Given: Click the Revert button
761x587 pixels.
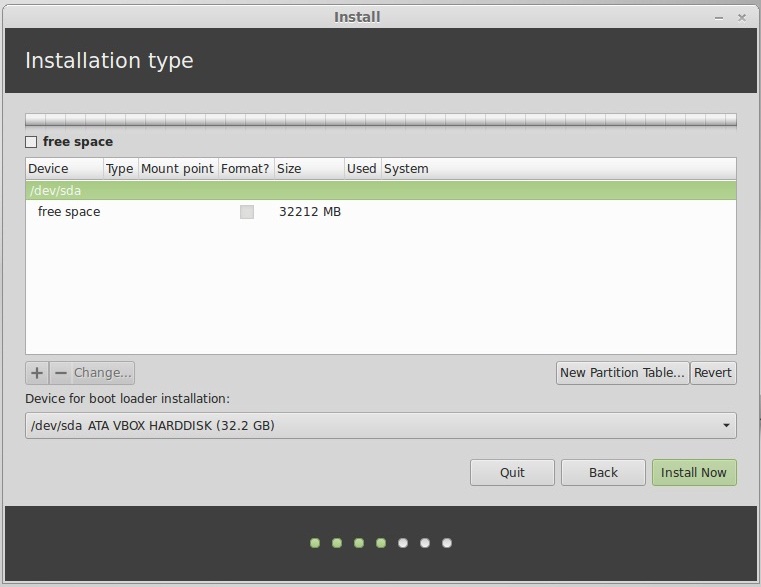Looking at the screenshot, I should (x=712, y=373).
